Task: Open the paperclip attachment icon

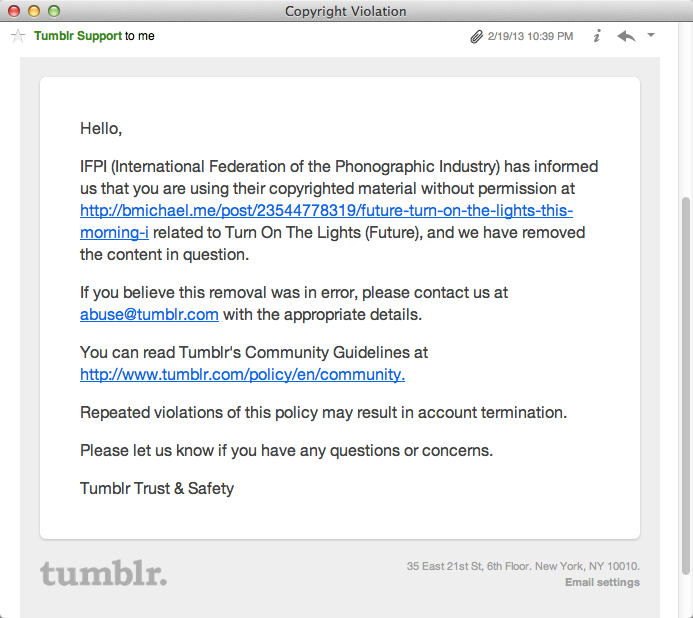Action: 476,36
